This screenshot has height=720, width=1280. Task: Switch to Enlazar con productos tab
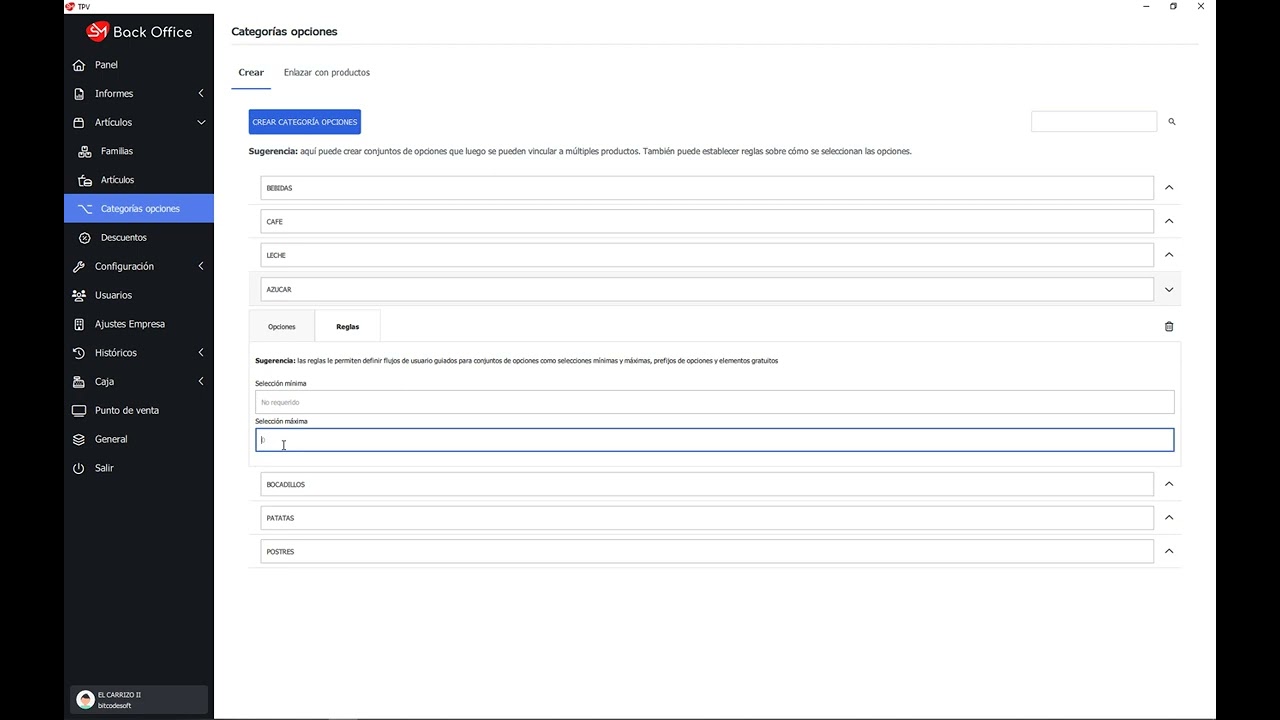click(326, 73)
